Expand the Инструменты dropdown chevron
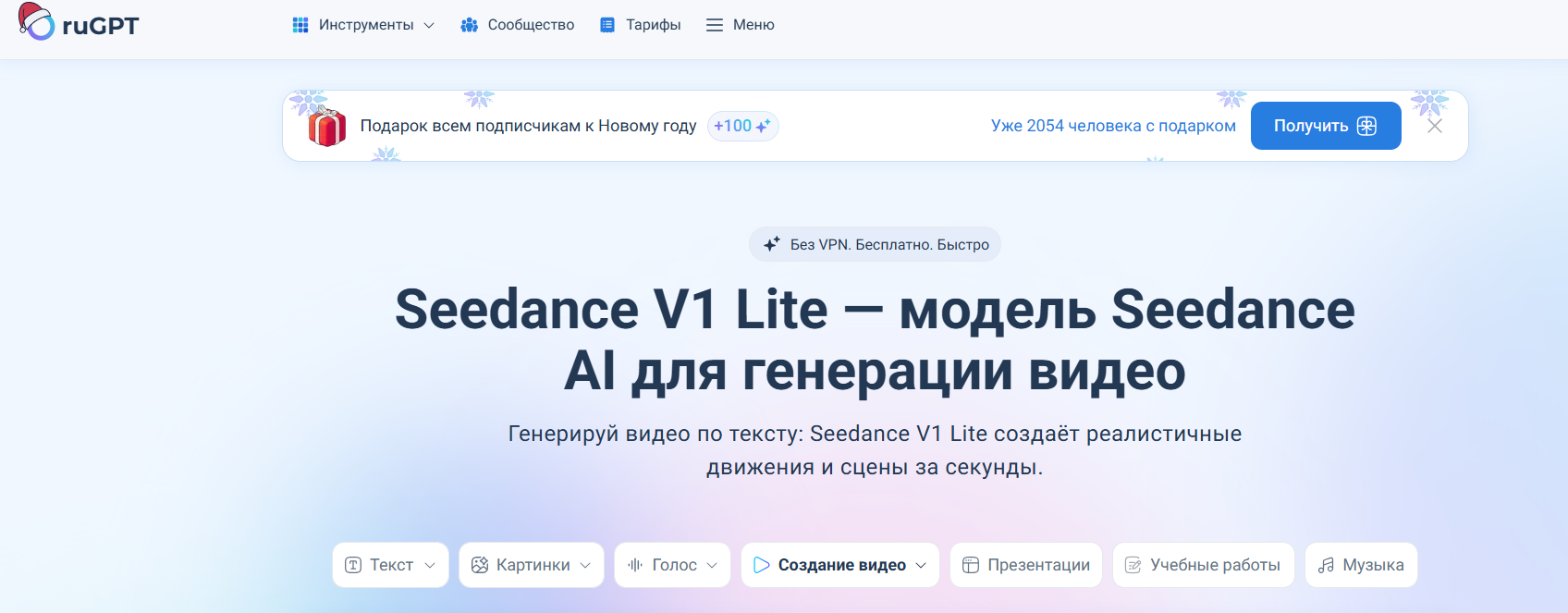This screenshot has height=613, width=1568. 429,25
